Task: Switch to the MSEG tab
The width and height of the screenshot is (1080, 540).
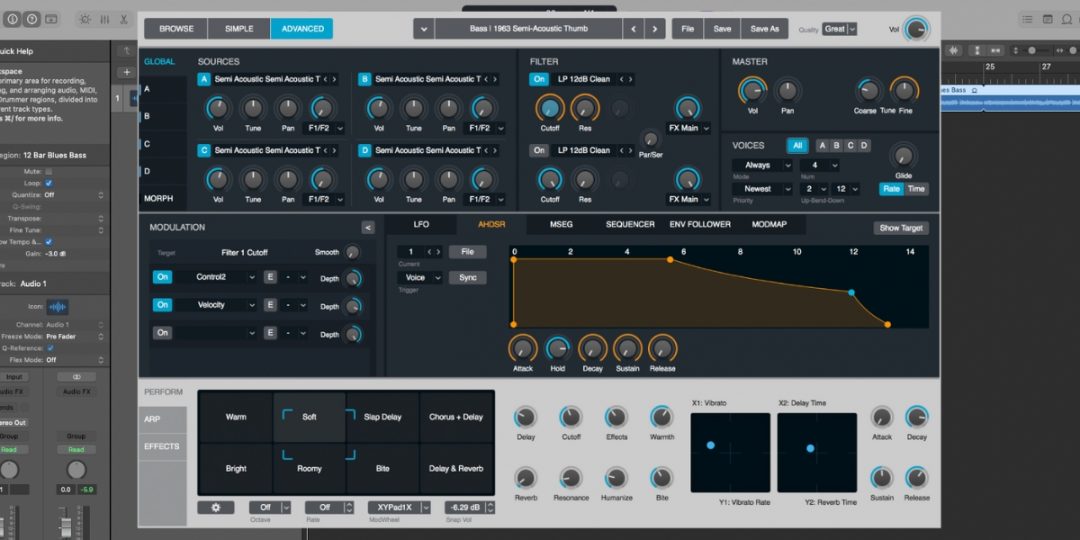Action: click(561, 225)
